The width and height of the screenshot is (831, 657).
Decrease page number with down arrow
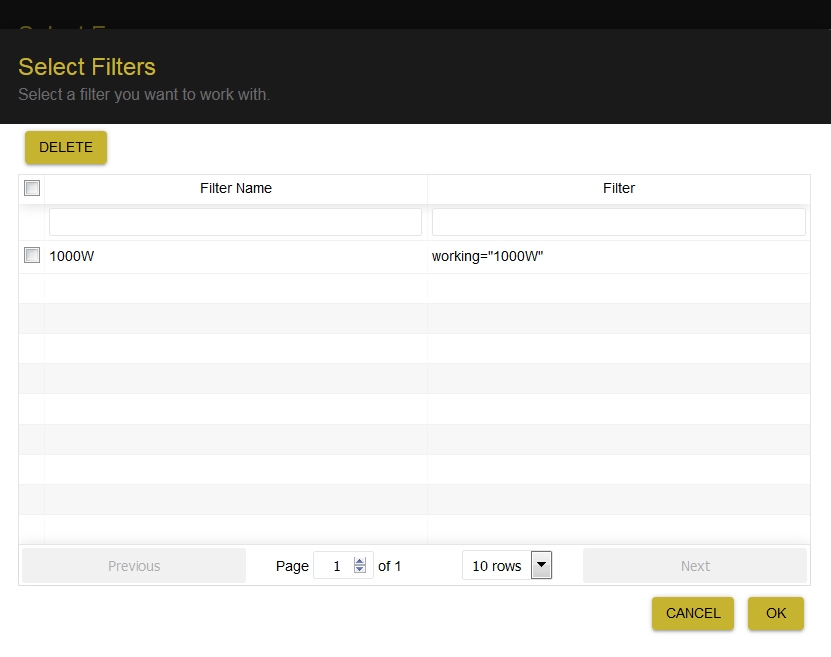point(360,569)
